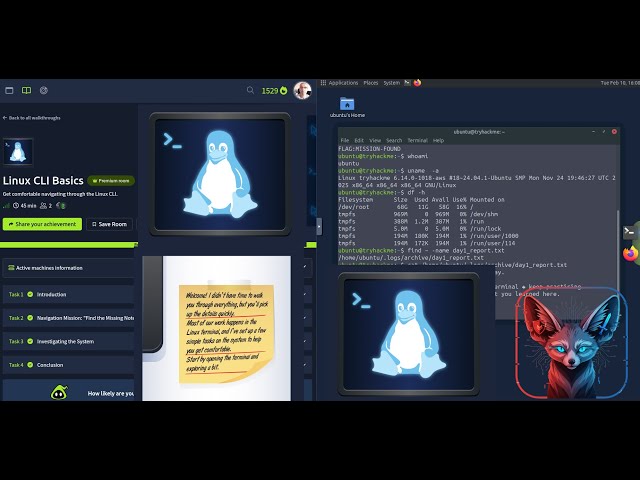This screenshot has width=640, height=480.
Task: Expand chevron on Task 1 row
Action: pyautogui.click(x=305, y=294)
